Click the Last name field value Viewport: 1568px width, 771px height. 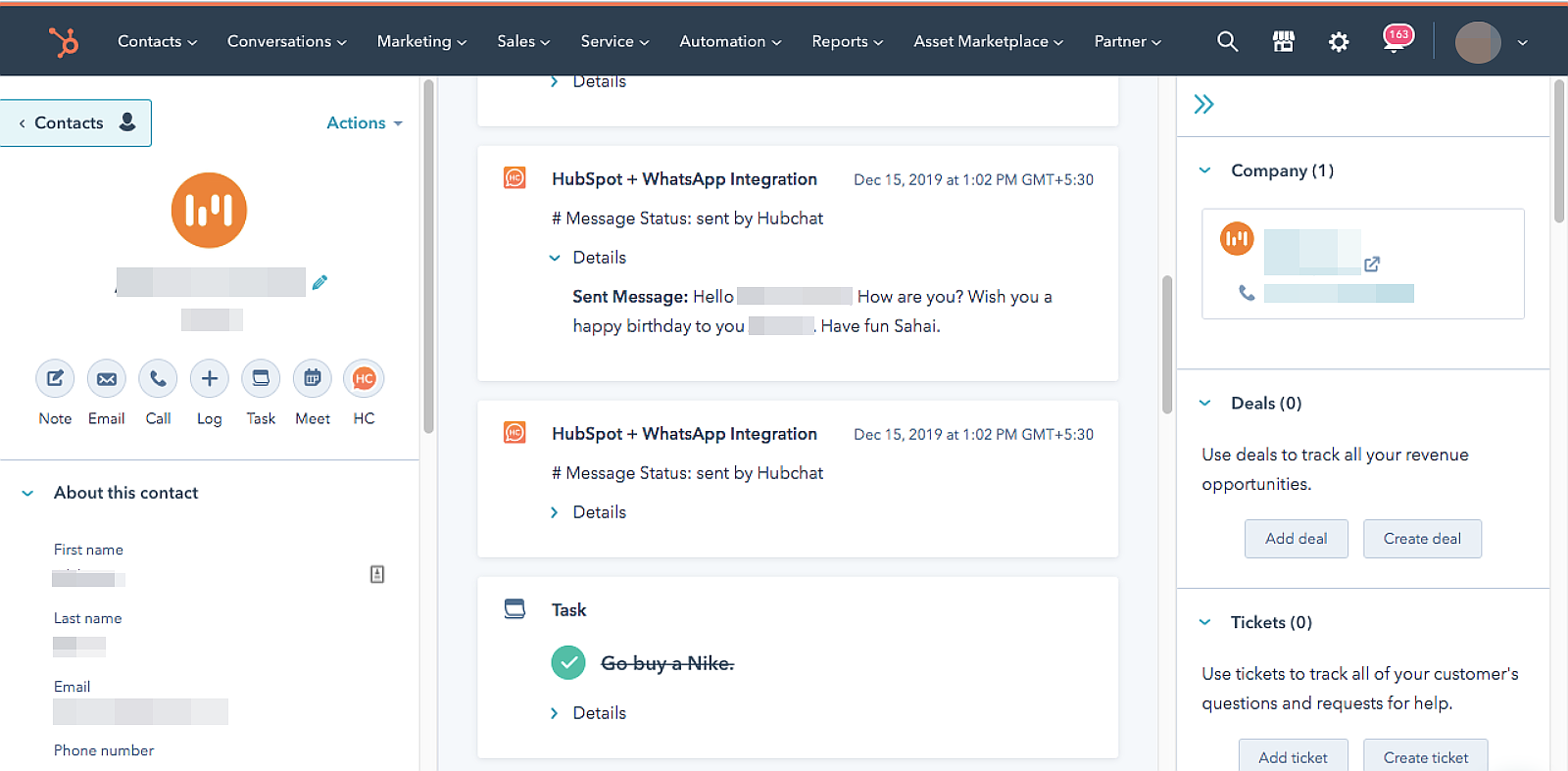tap(79, 647)
